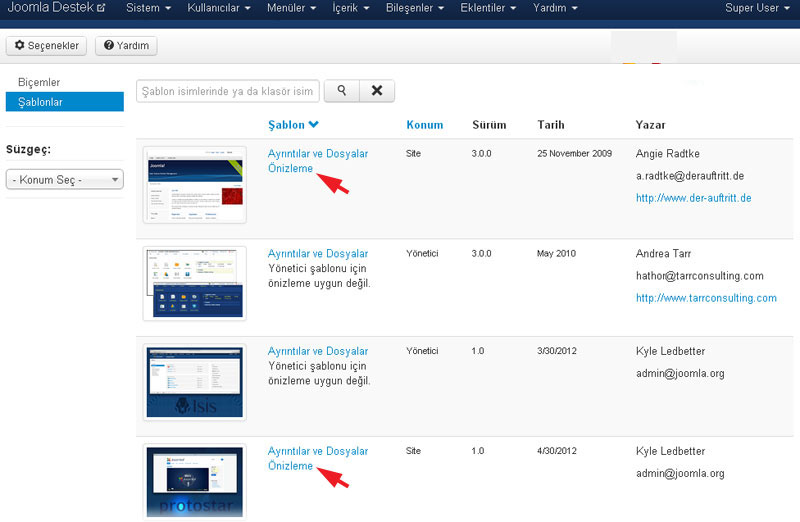This screenshot has width=800, height=522.
Task: Clear the search with the X button
Action: click(377, 91)
